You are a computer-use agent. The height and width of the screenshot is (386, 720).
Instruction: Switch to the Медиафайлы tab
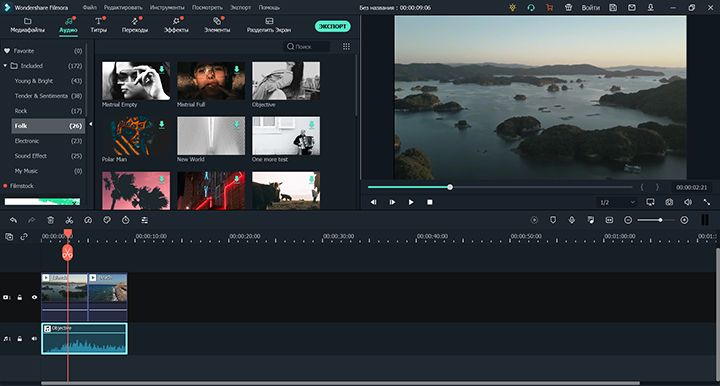point(28,25)
